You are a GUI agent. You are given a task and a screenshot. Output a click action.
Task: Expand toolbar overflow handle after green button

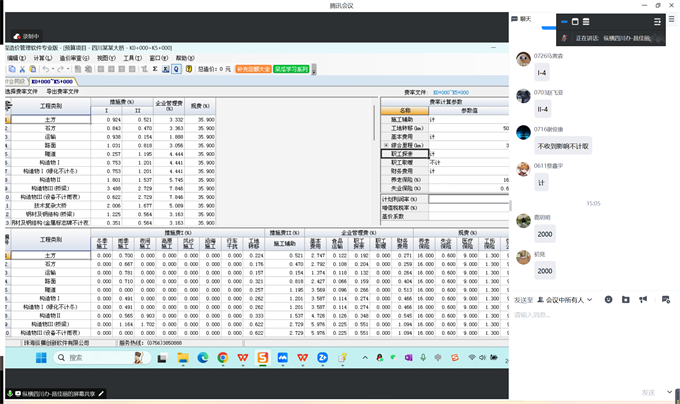pos(314,69)
